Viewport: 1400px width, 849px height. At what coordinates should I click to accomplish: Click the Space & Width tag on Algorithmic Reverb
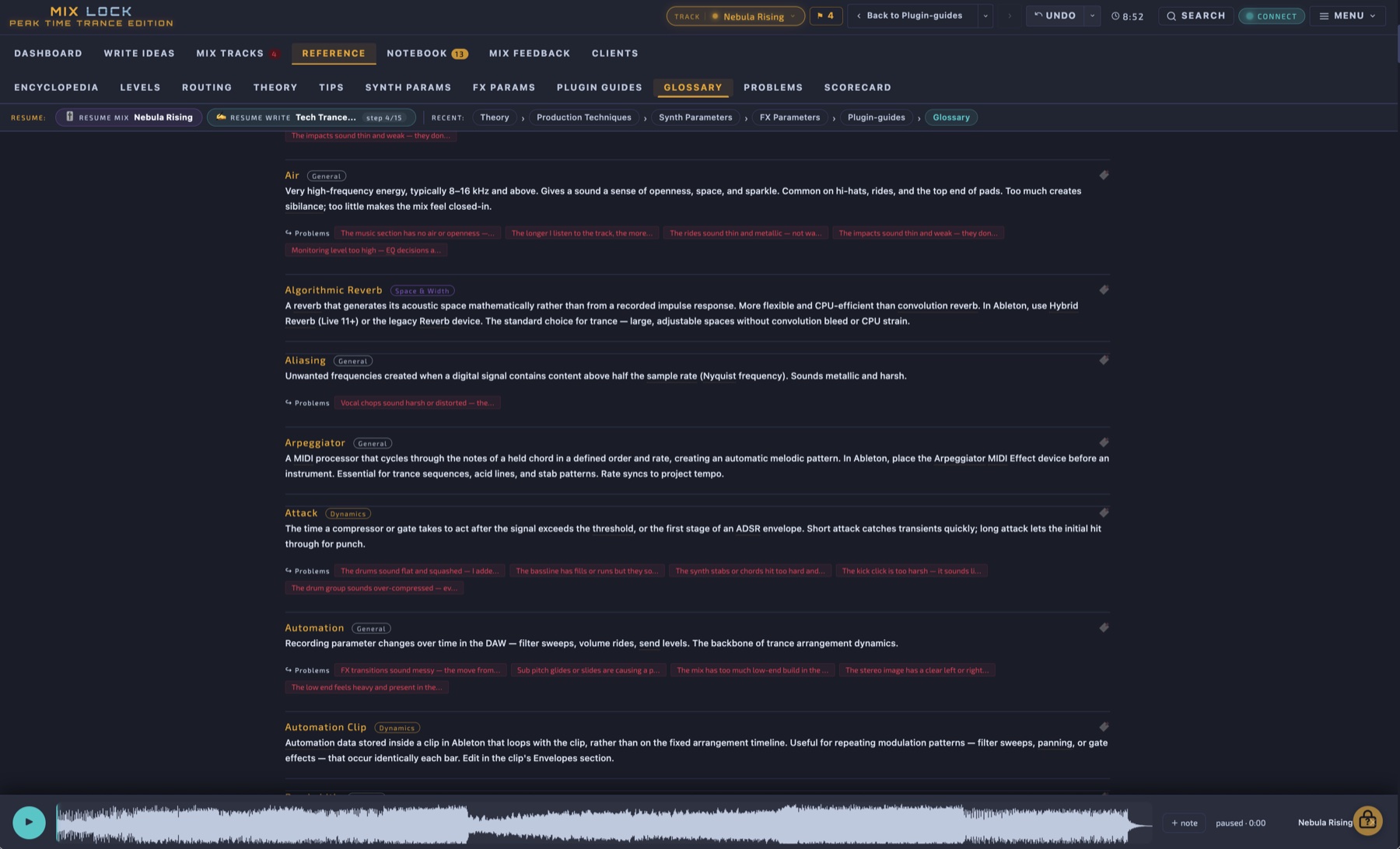422,291
